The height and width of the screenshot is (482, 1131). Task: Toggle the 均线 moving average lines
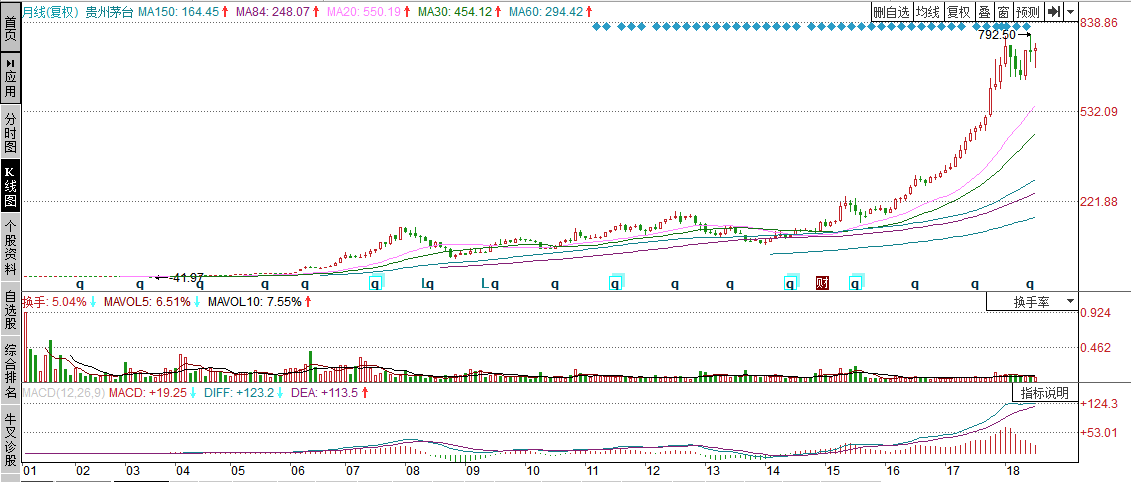pos(929,12)
